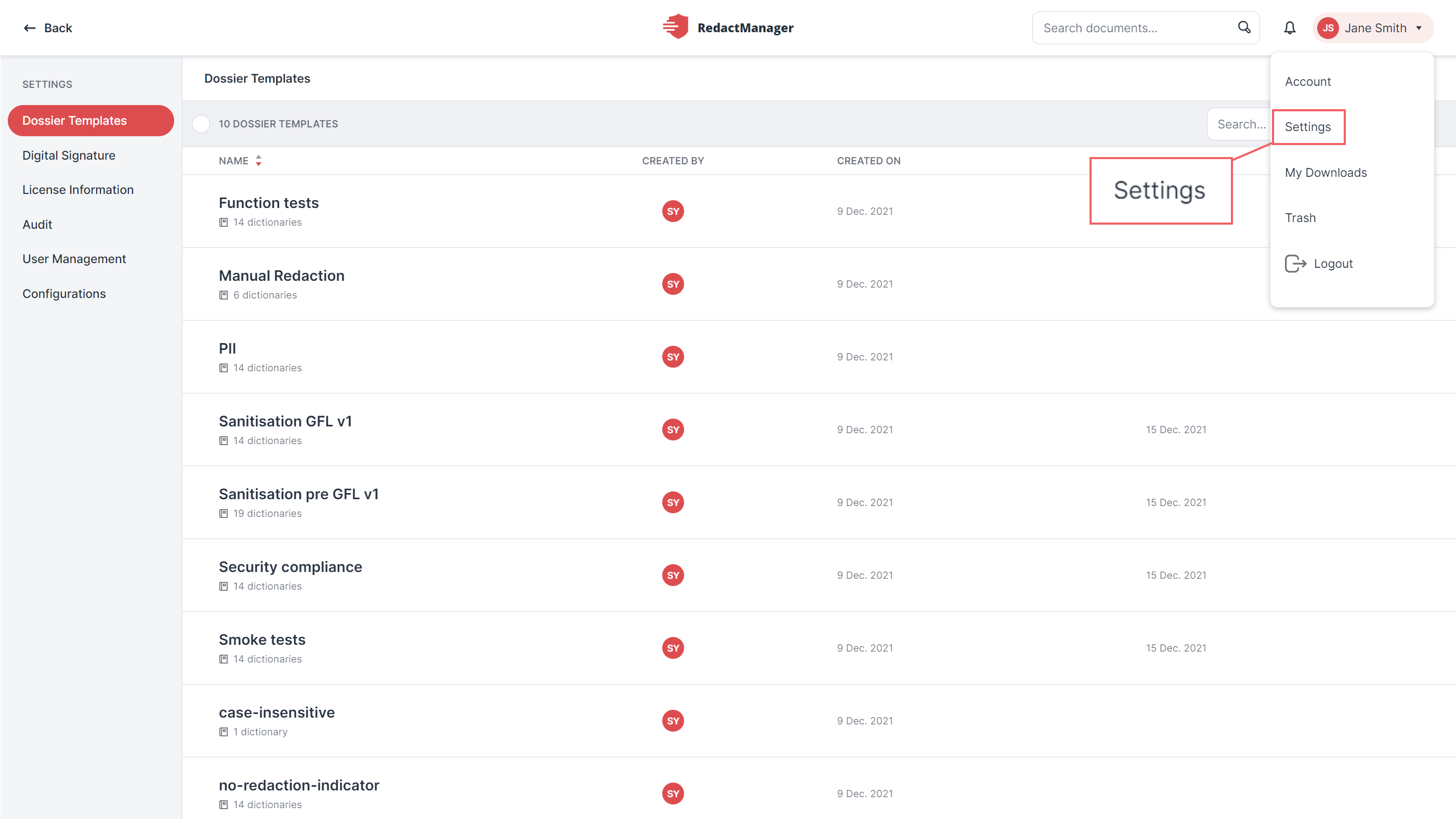Click SY avatar in Smoke tests row
The width and height of the screenshot is (1456, 819).
(x=673, y=647)
